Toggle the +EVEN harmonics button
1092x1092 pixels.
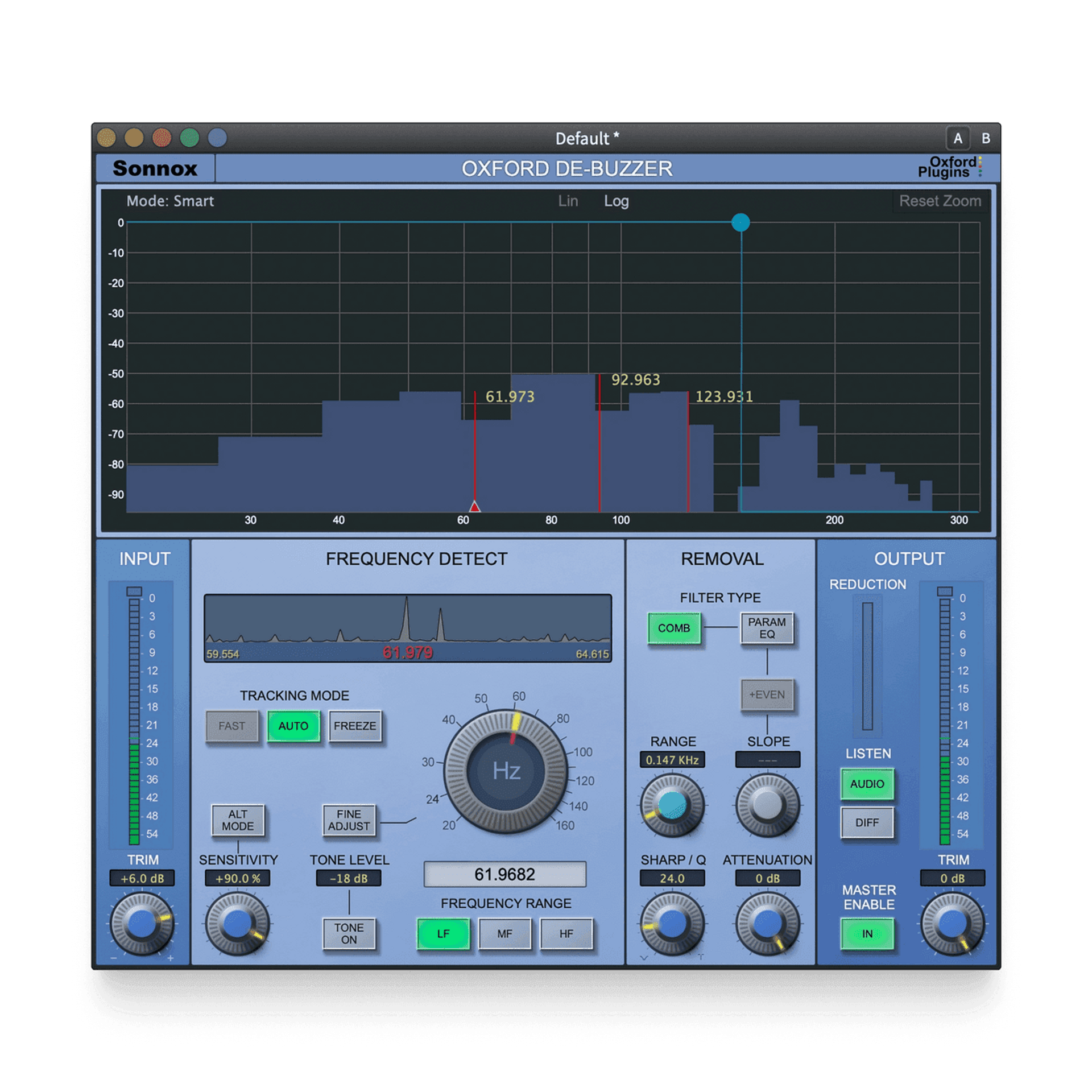point(767,694)
